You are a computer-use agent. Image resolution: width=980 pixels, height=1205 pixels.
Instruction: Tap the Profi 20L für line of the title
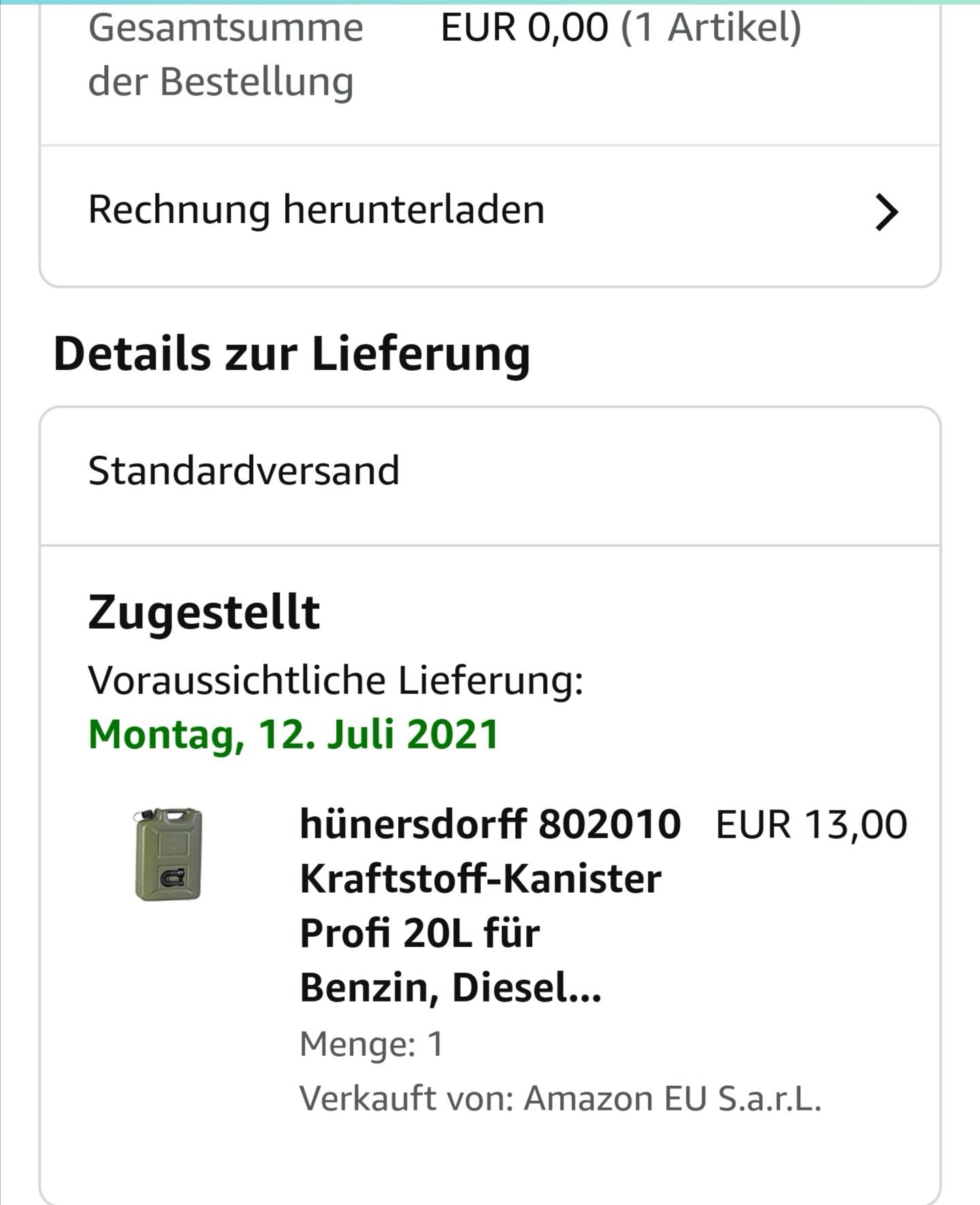click(420, 933)
